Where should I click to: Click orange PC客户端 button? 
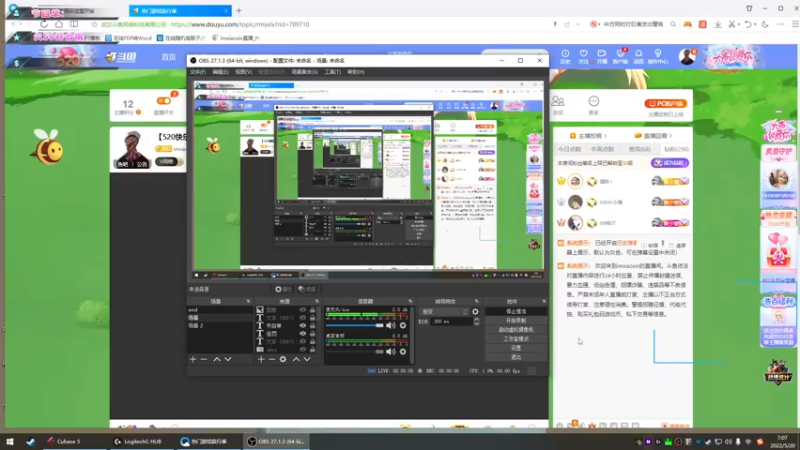666,104
